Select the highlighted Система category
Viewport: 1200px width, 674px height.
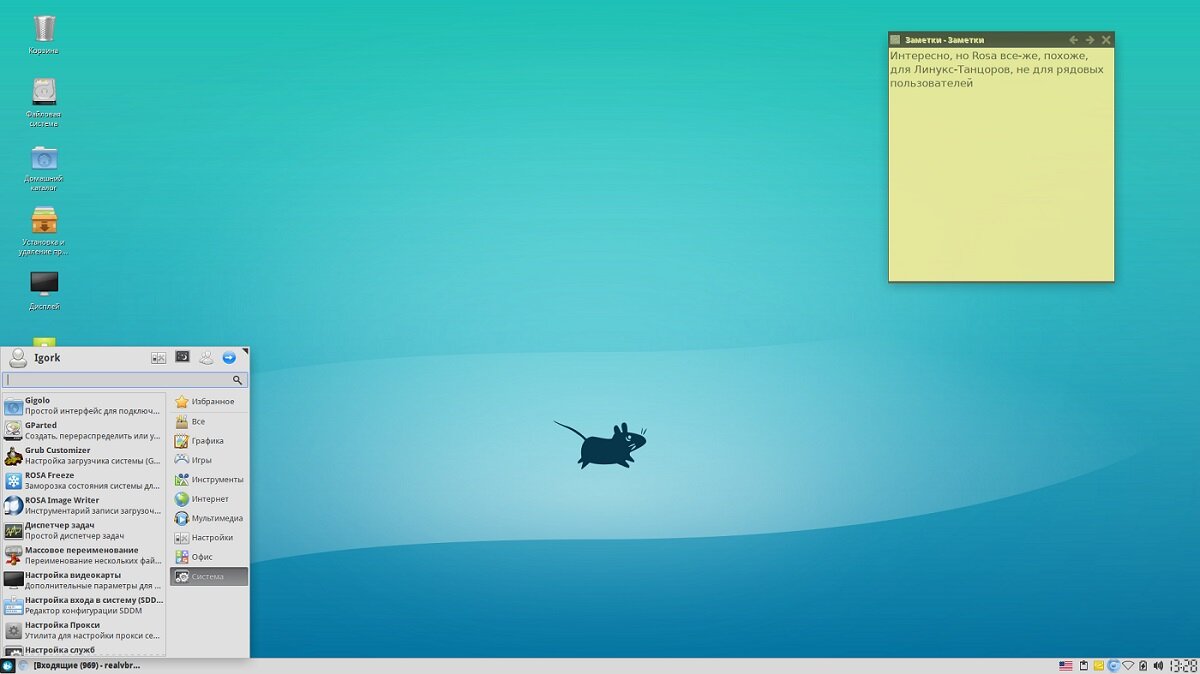[x=209, y=577]
